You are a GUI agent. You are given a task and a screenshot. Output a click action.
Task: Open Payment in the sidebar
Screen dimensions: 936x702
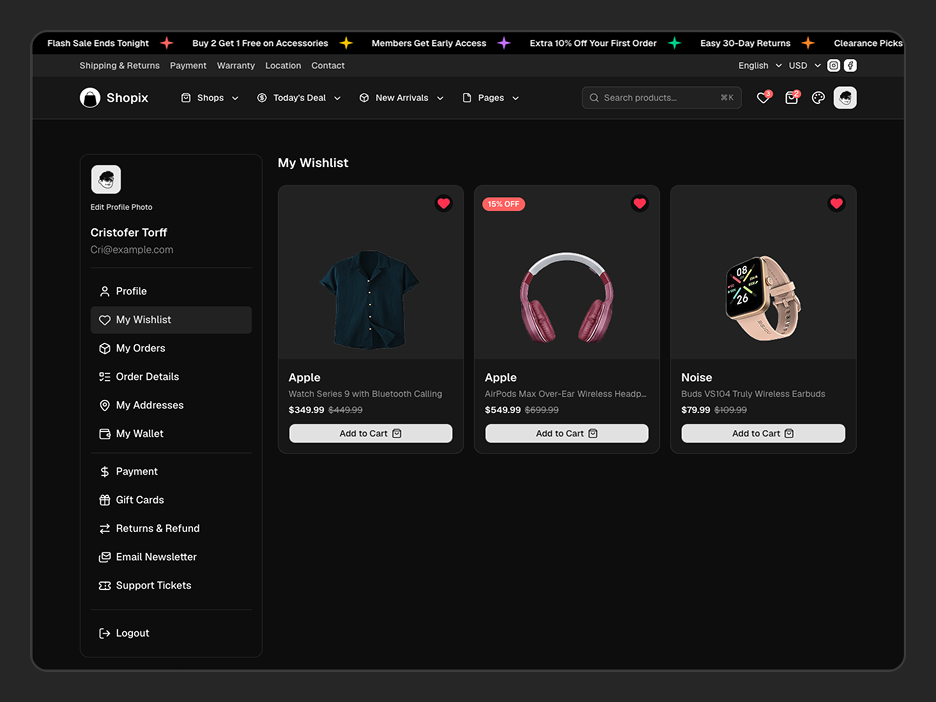[x=171, y=472]
